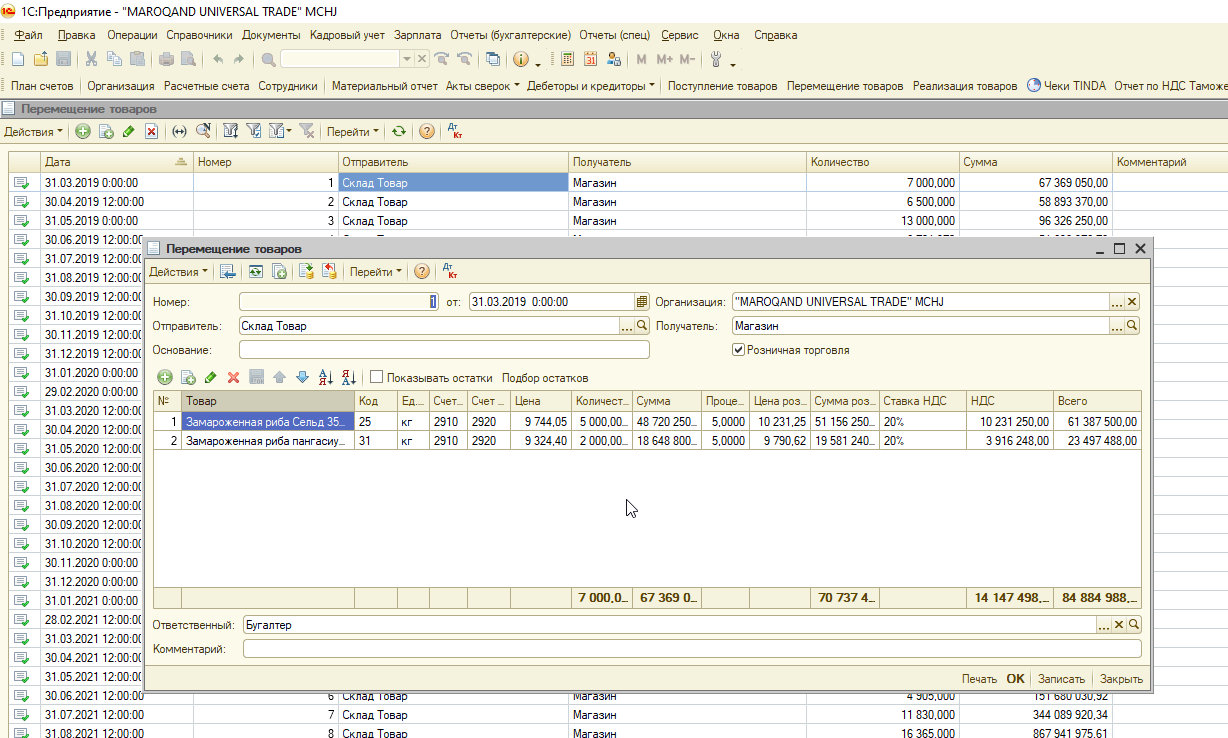This screenshot has height=738, width=1228.
Task: Sort goods table ascending A-Я
Action: (325, 377)
